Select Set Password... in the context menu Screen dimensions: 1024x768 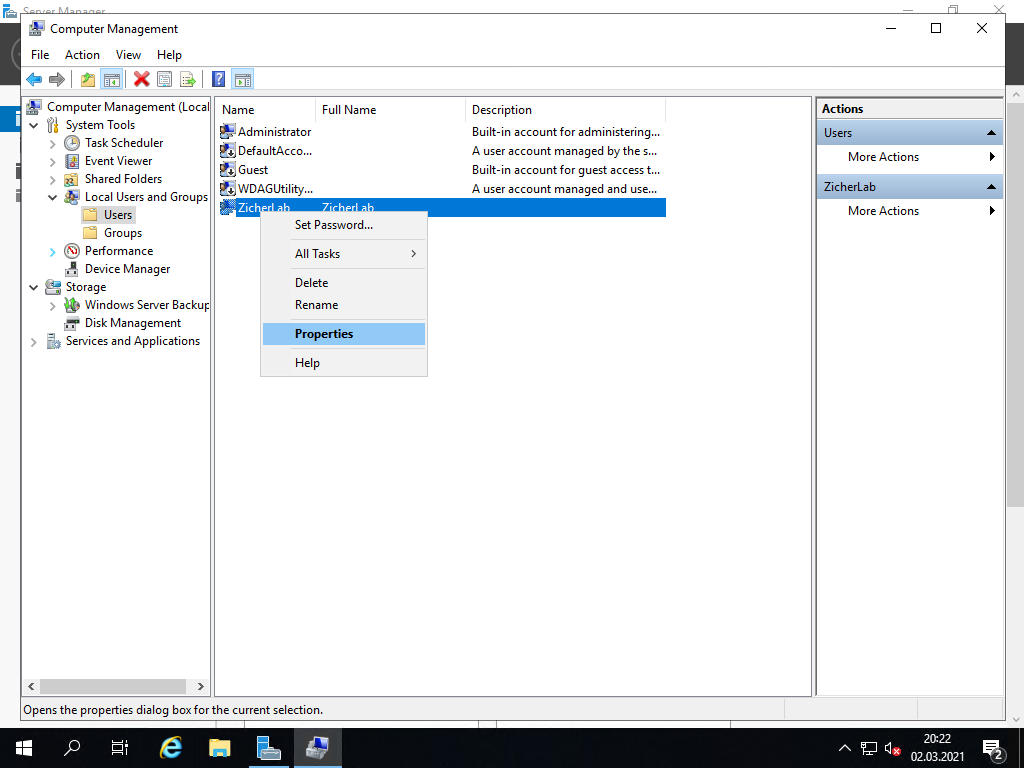[333, 225]
